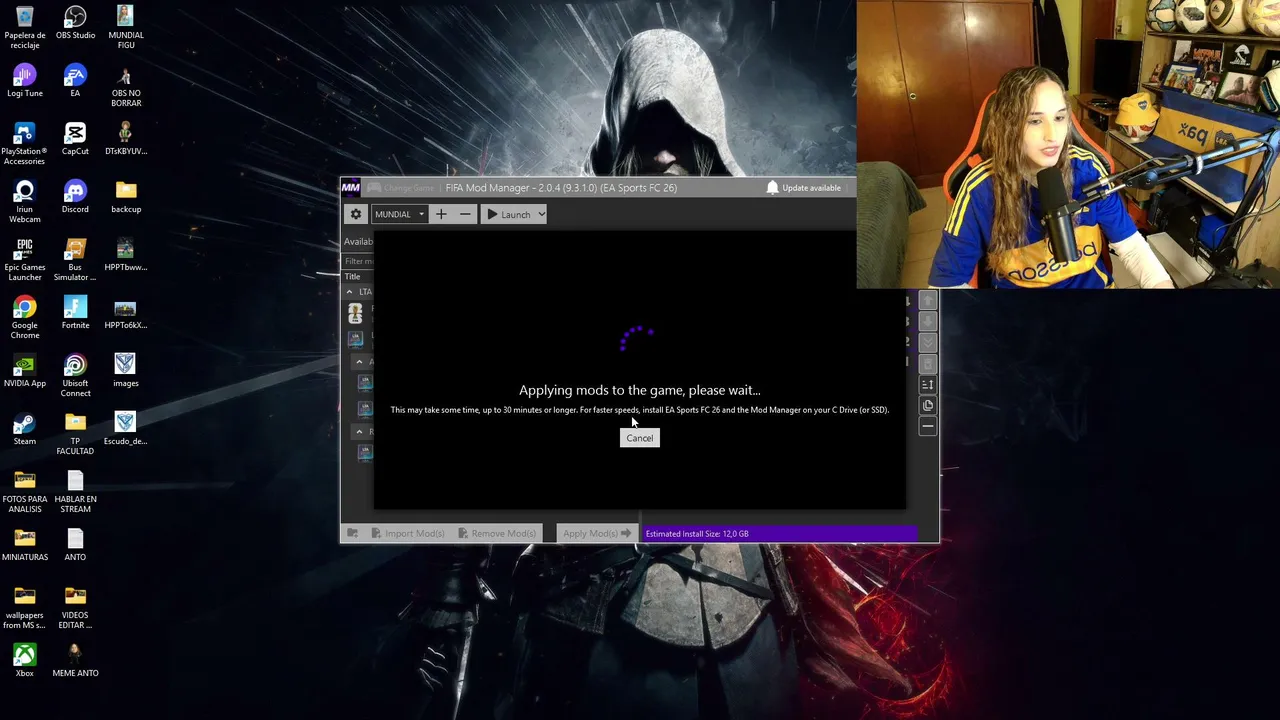Click the Remove Mod(s) button

click(497, 533)
